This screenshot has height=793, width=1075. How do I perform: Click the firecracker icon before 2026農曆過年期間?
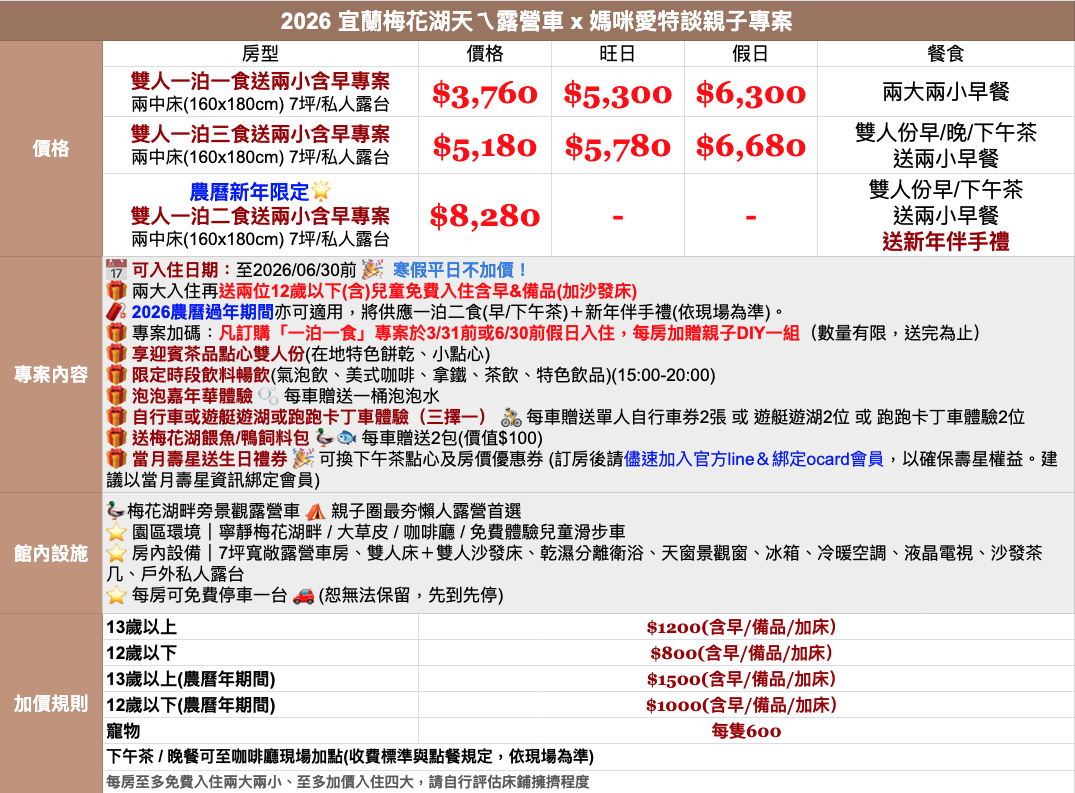(116, 312)
